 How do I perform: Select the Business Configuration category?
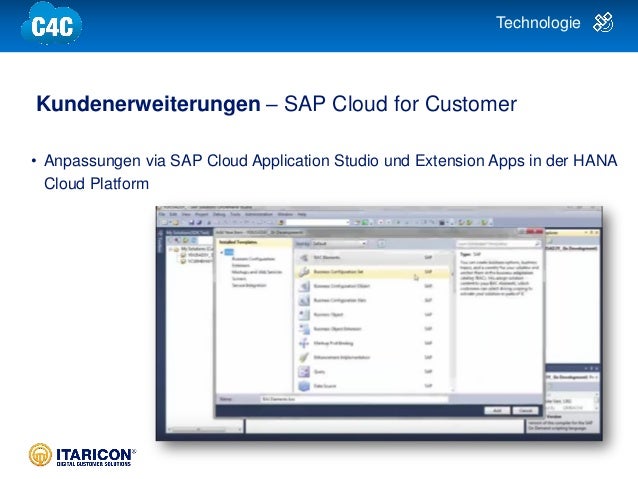tap(253, 259)
